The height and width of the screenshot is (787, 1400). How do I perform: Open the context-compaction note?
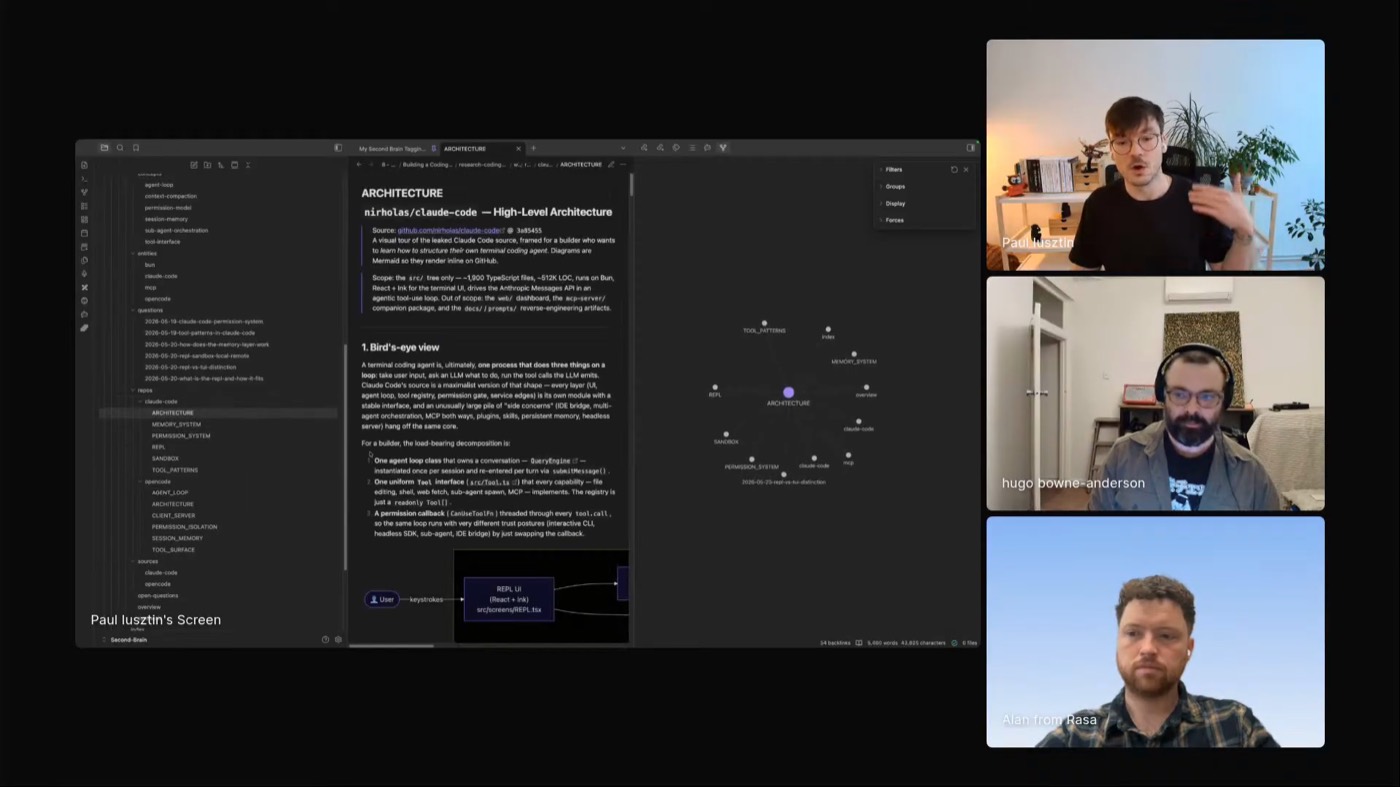coord(170,196)
